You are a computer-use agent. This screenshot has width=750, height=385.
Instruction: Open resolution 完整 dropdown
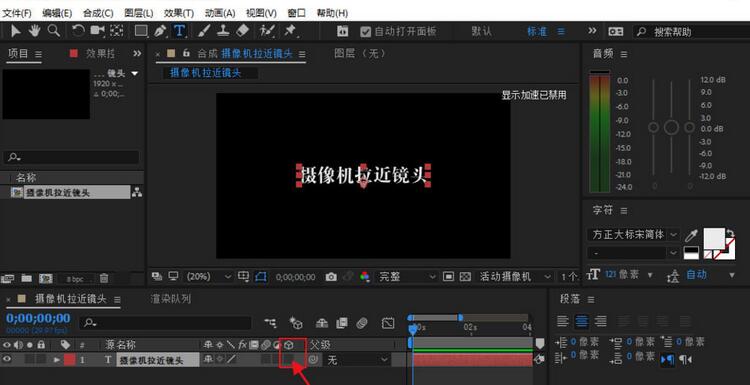pyautogui.click(x=407, y=276)
